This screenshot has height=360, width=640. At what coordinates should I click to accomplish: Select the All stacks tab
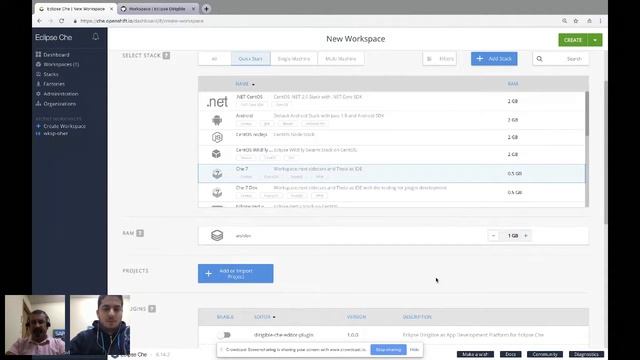coord(214,59)
